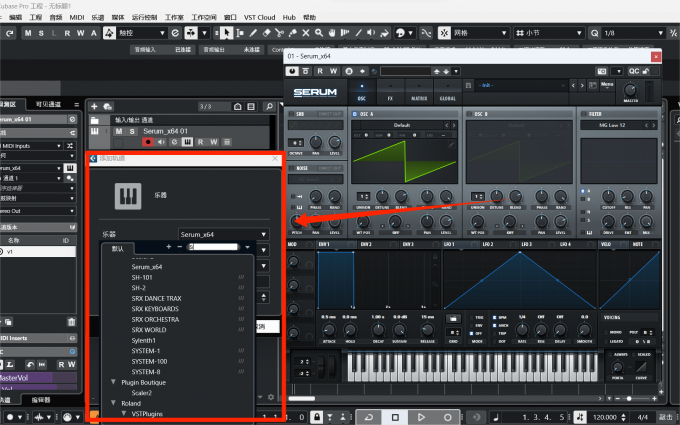Open the 乐器 Serum_x64 instrument dropdown
Image resolution: width=680 pixels, height=425 pixels.
point(224,234)
